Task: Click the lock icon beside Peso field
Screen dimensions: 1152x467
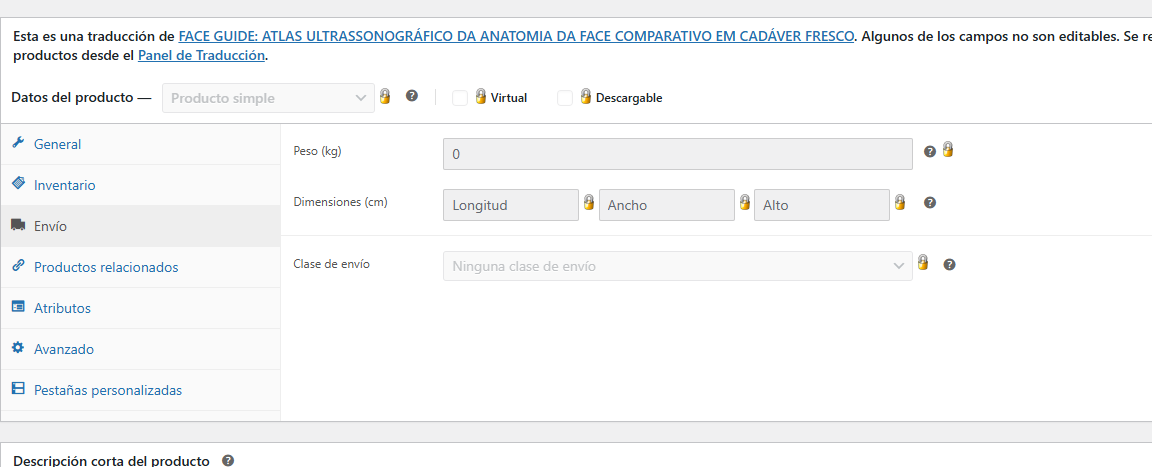Action: pos(947,150)
